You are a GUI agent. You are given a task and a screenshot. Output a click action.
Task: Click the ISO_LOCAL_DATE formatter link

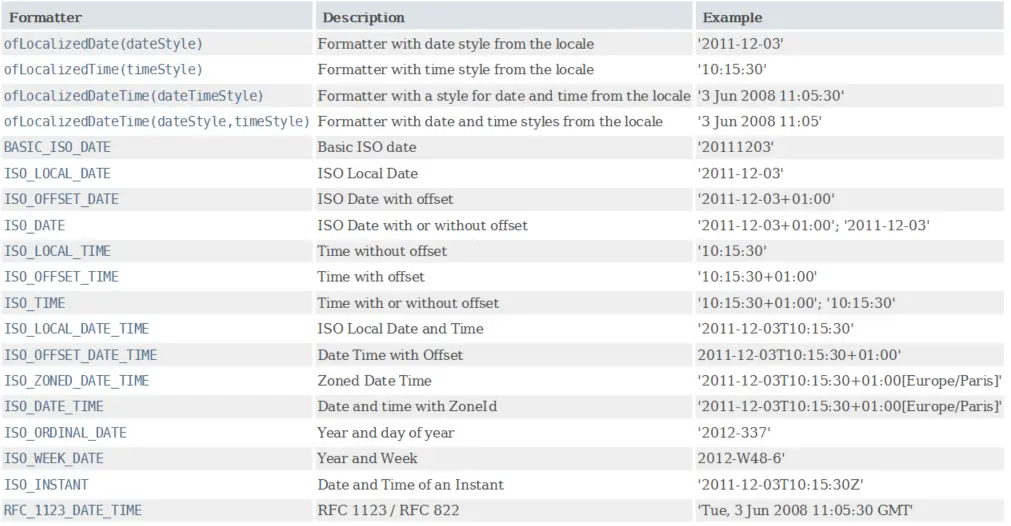click(x=57, y=174)
